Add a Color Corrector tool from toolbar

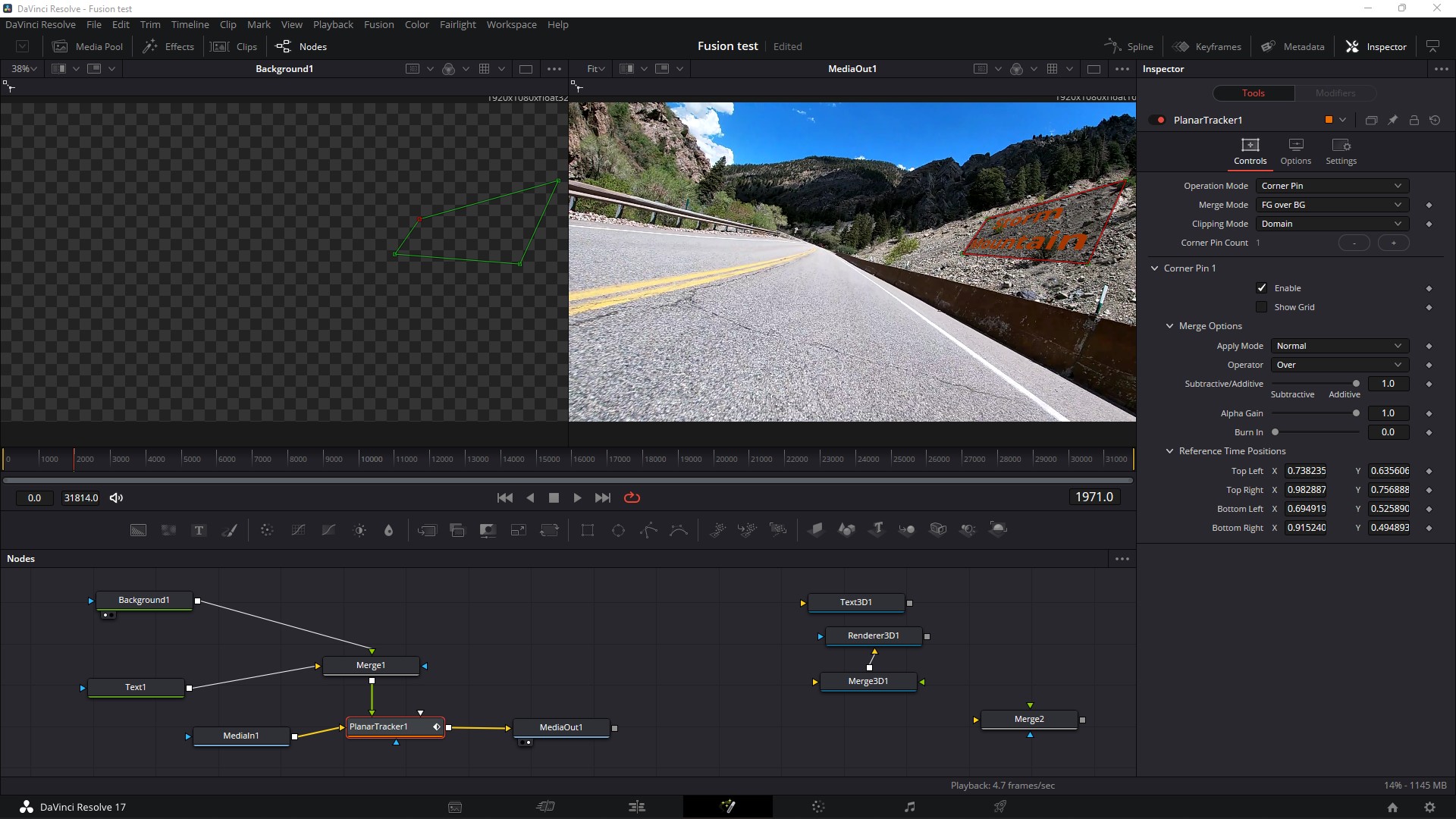click(x=267, y=530)
